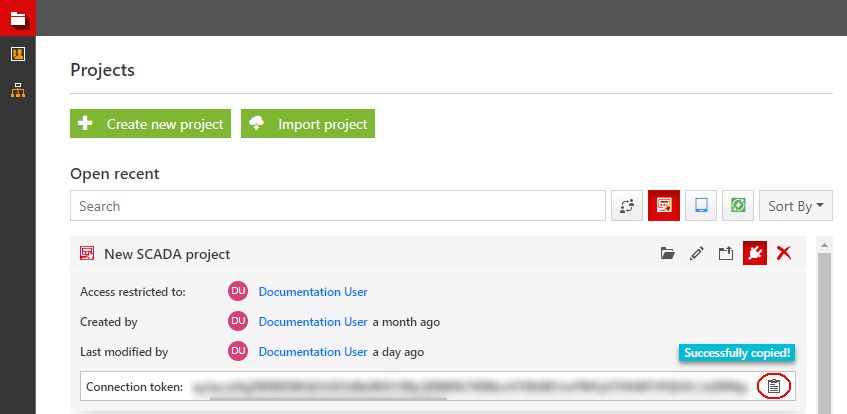Open Documentation User link beside Created by
Image resolution: width=847 pixels, height=414 pixels.
pyautogui.click(x=313, y=322)
